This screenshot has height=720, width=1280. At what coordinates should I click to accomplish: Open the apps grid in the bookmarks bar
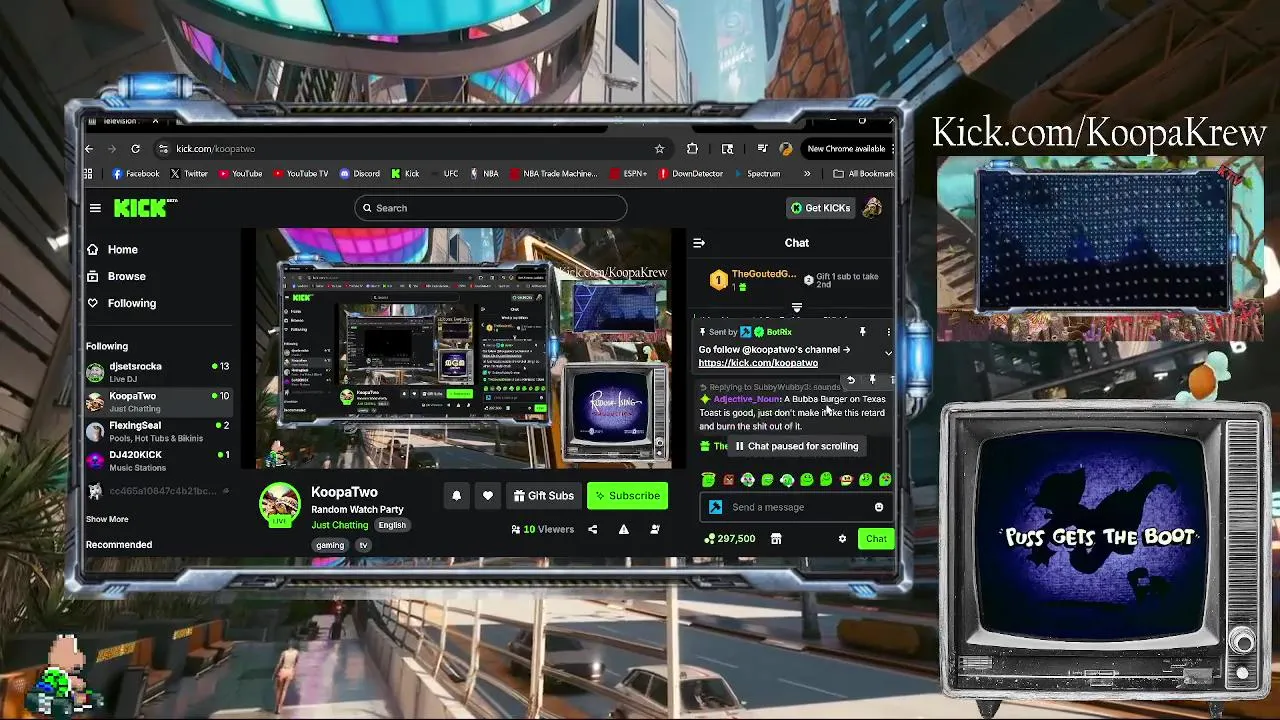point(88,174)
